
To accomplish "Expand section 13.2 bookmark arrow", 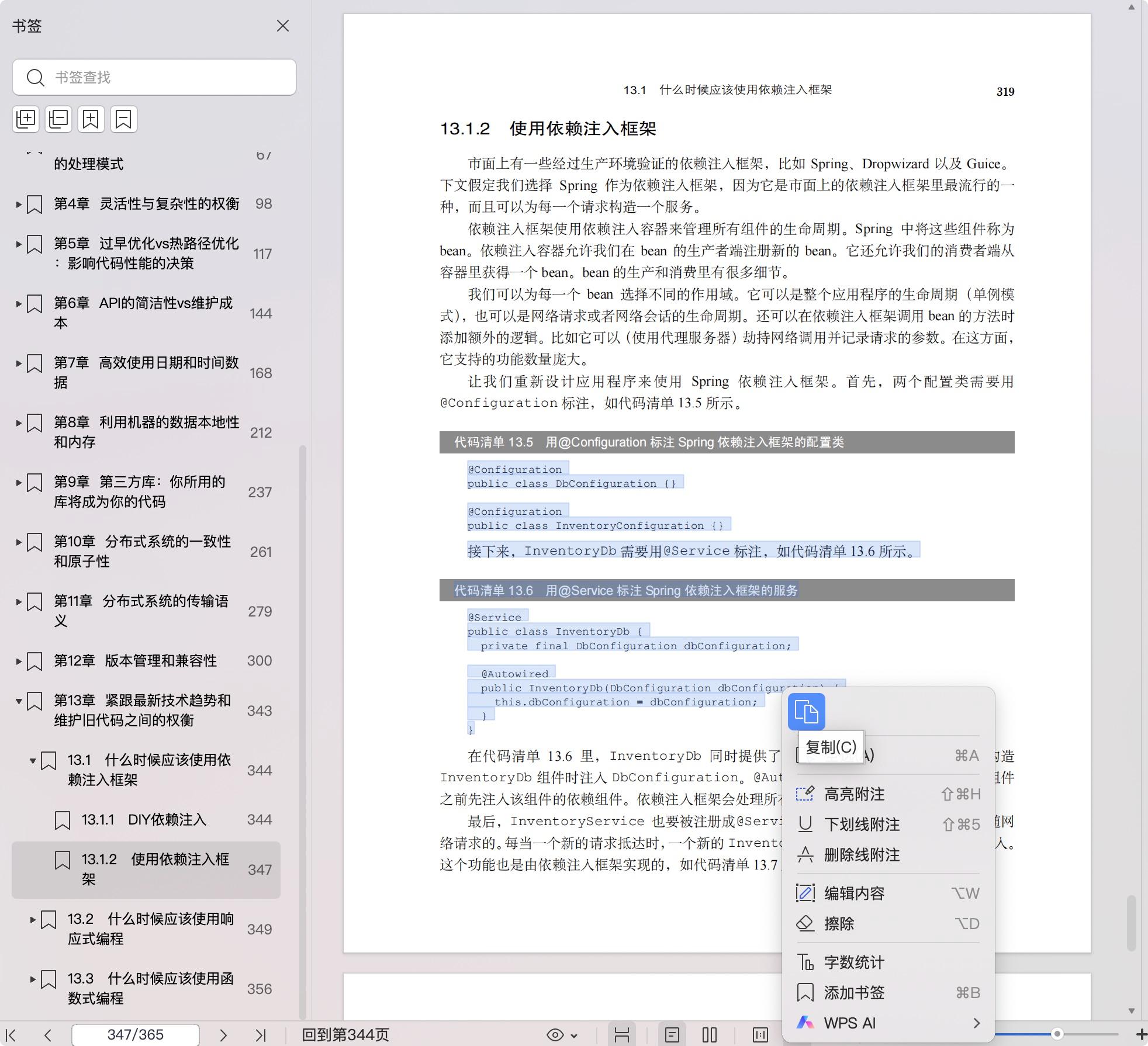I will 33,919.
